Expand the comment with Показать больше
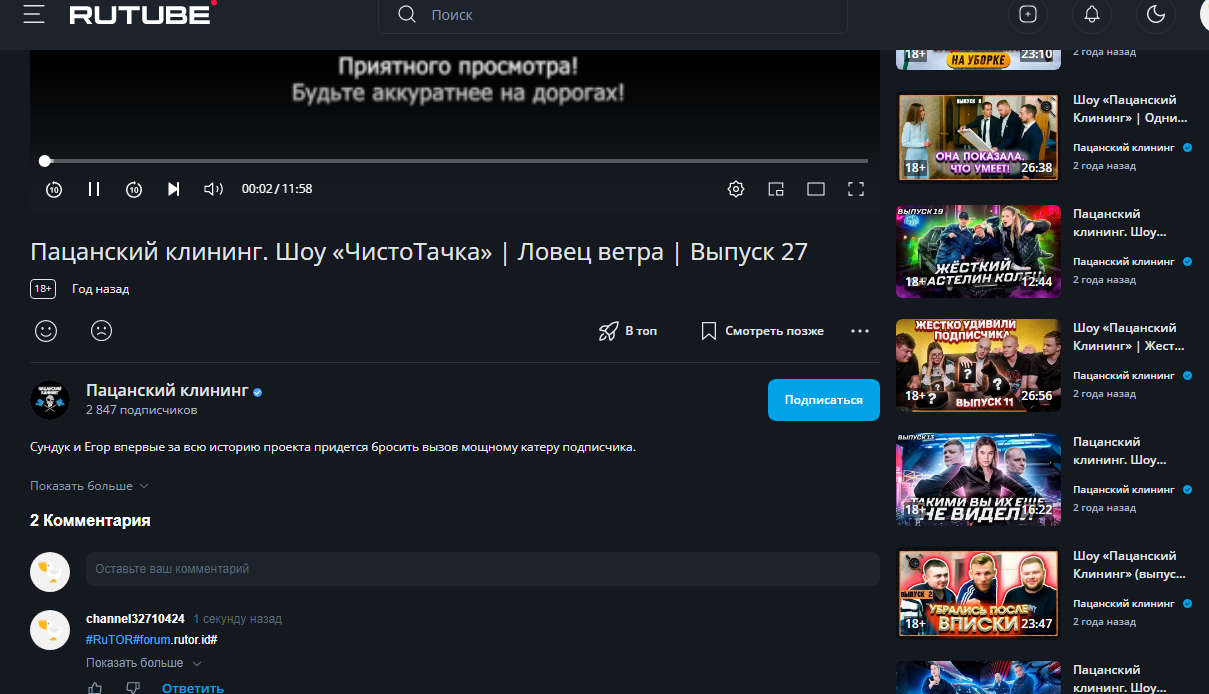Image resolution: width=1209 pixels, height=694 pixels. (144, 663)
